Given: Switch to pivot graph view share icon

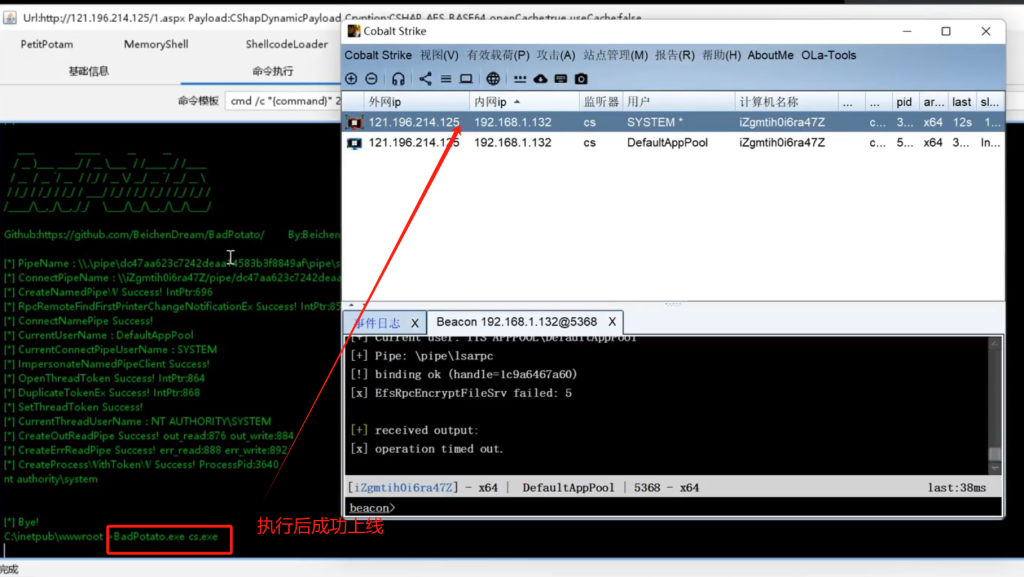Looking at the screenshot, I should click(x=425, y=79).
